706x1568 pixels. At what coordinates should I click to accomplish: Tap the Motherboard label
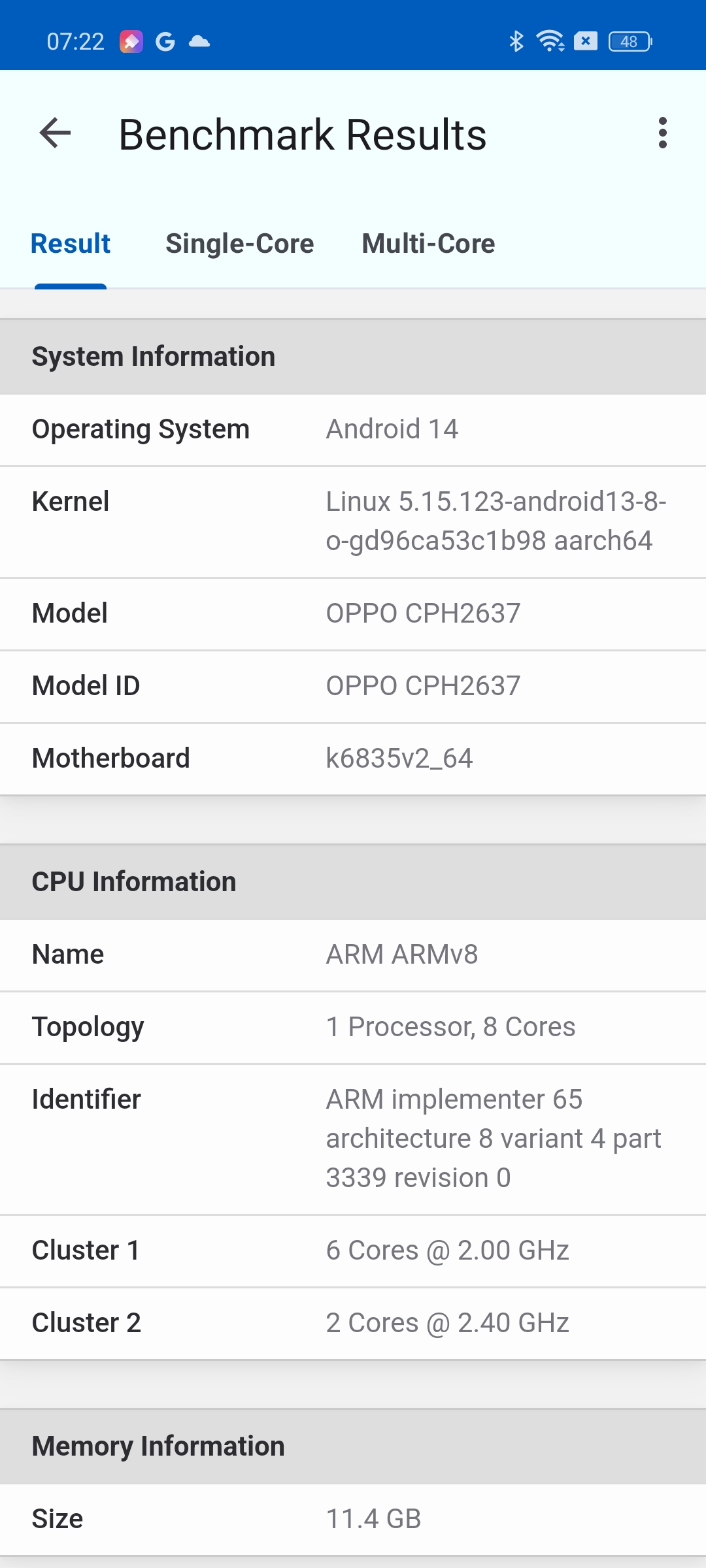coord(110,759)
